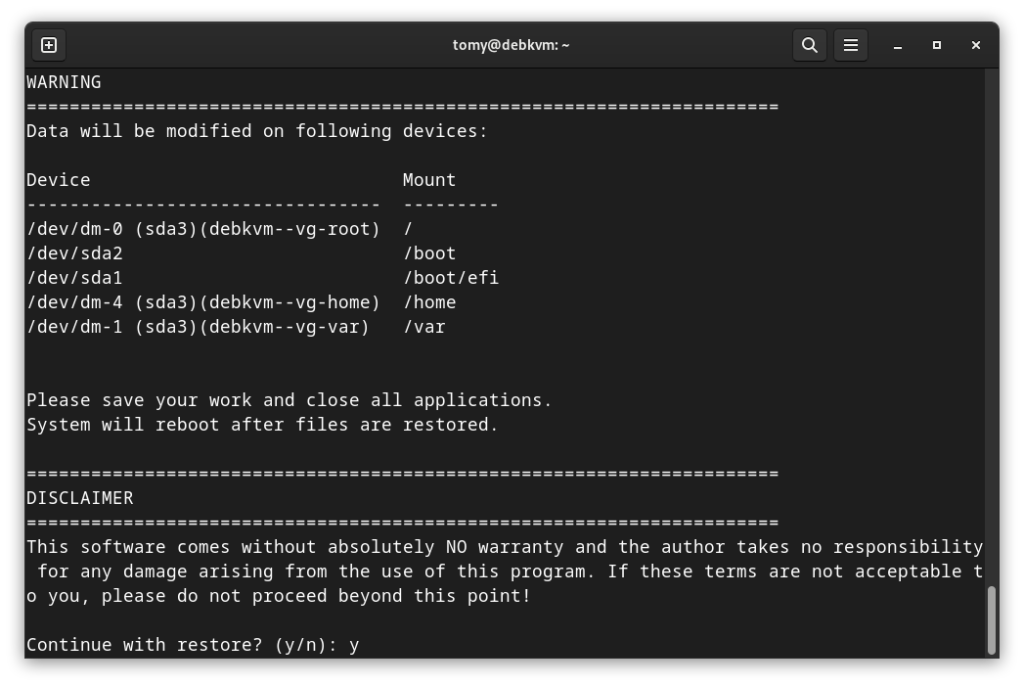
Task: Maximize the terminal window
Action: click(x=937, y=45)
